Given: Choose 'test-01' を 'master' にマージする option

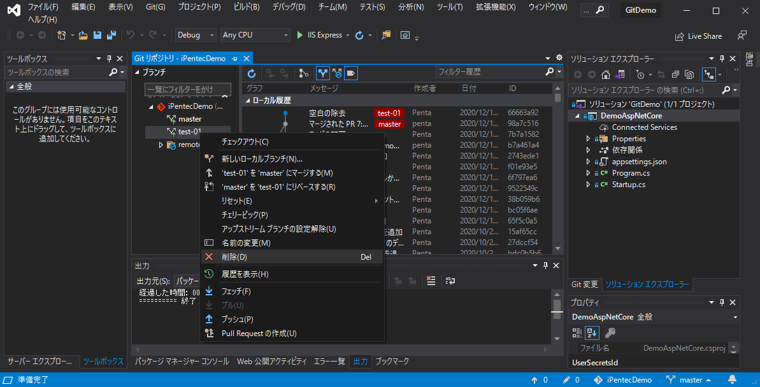Looking at the screenshot, I should click(x=292, y=173).
